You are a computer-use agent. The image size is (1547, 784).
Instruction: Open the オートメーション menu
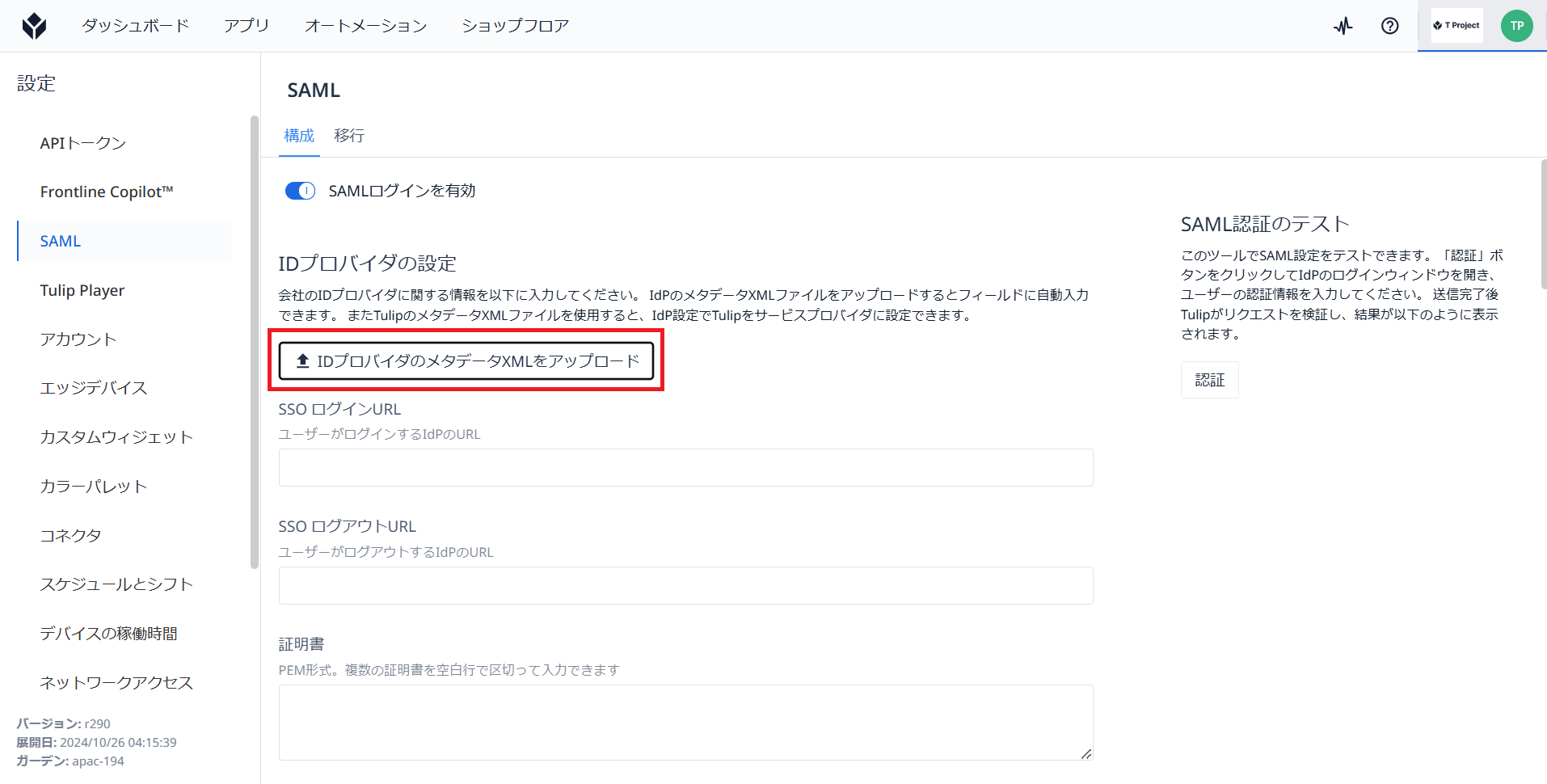pos(365,26)
